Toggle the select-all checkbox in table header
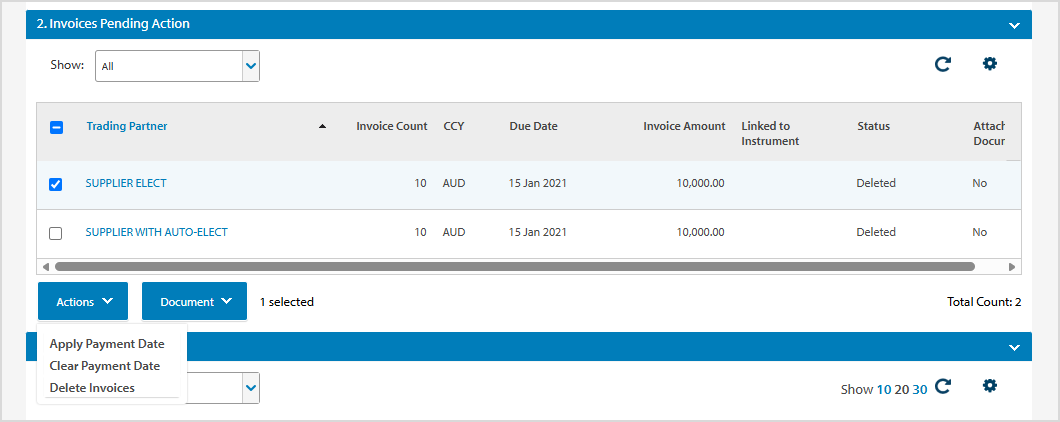 coord(57,127)
